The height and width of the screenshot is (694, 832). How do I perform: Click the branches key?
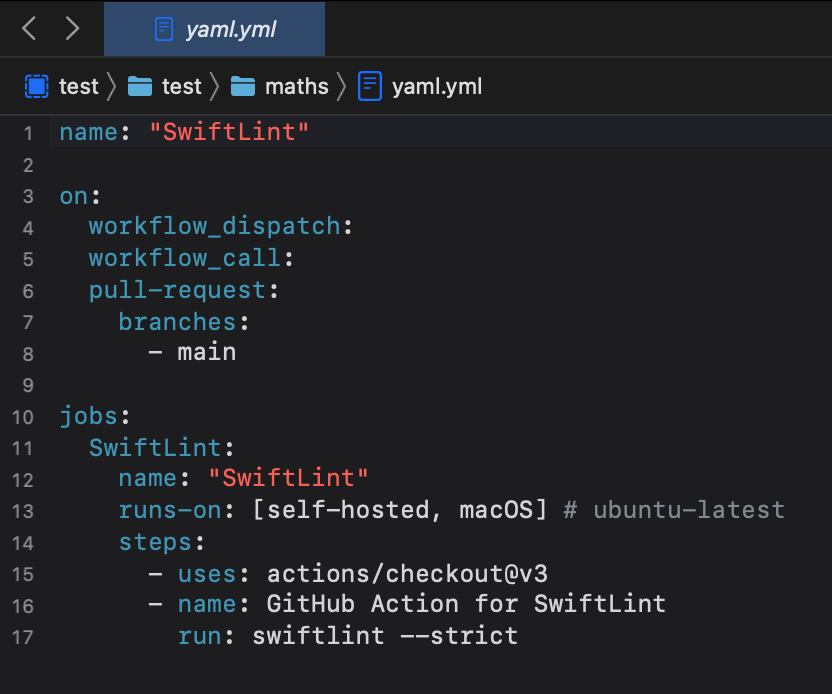[x=177, y=322]
